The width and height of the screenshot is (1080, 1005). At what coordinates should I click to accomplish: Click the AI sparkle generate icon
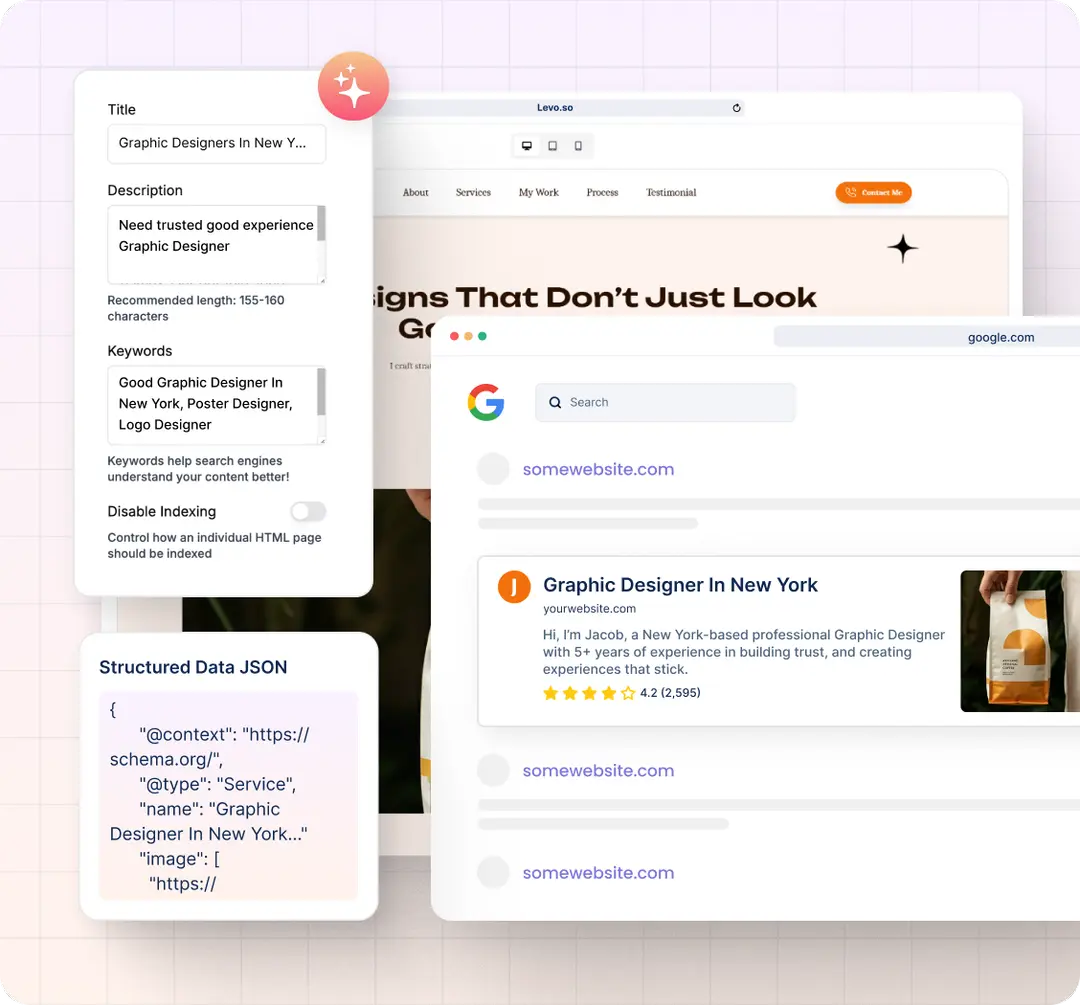(353, 86)
